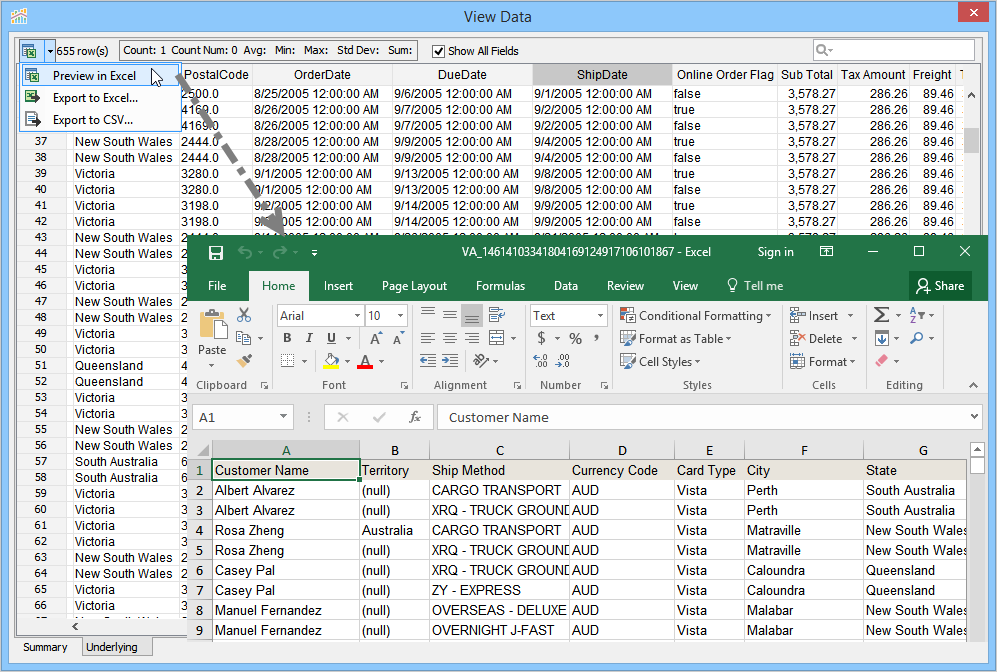Apply the yellow Fill Color swatch

click(x=331, y=361)
